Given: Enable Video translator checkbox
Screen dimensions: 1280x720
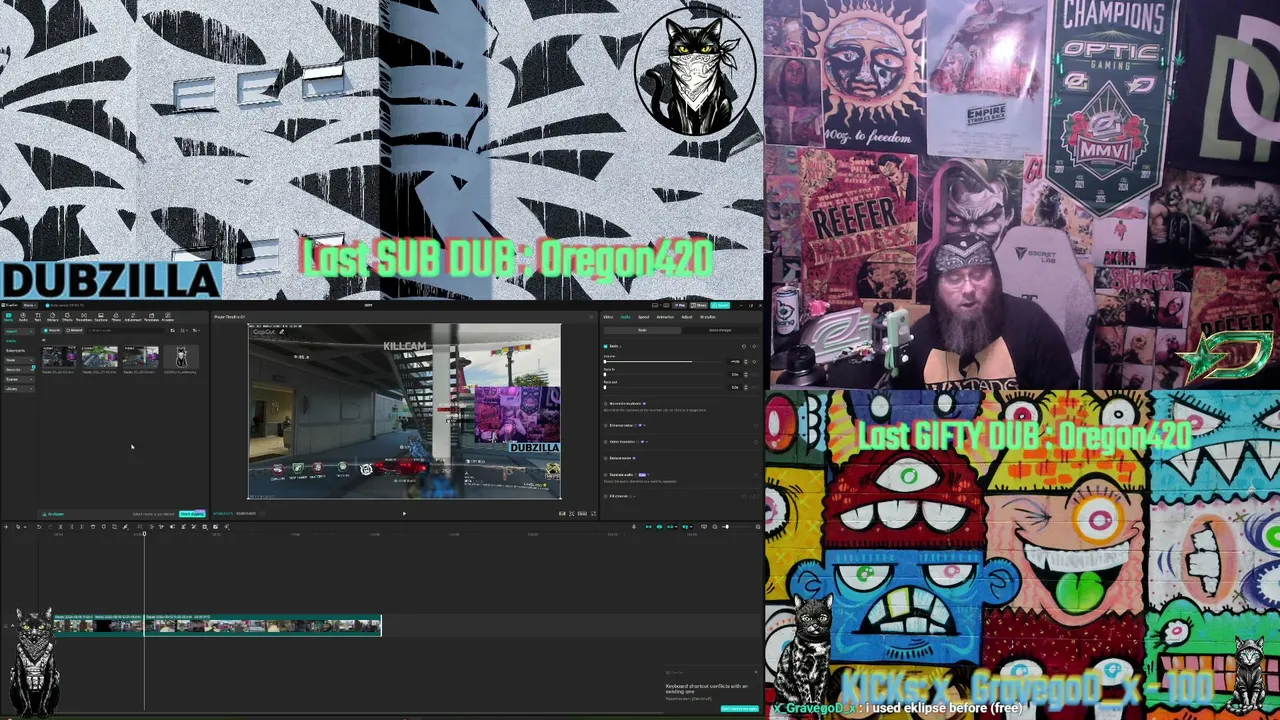Looking at the screenshot, I should [606, 442].
